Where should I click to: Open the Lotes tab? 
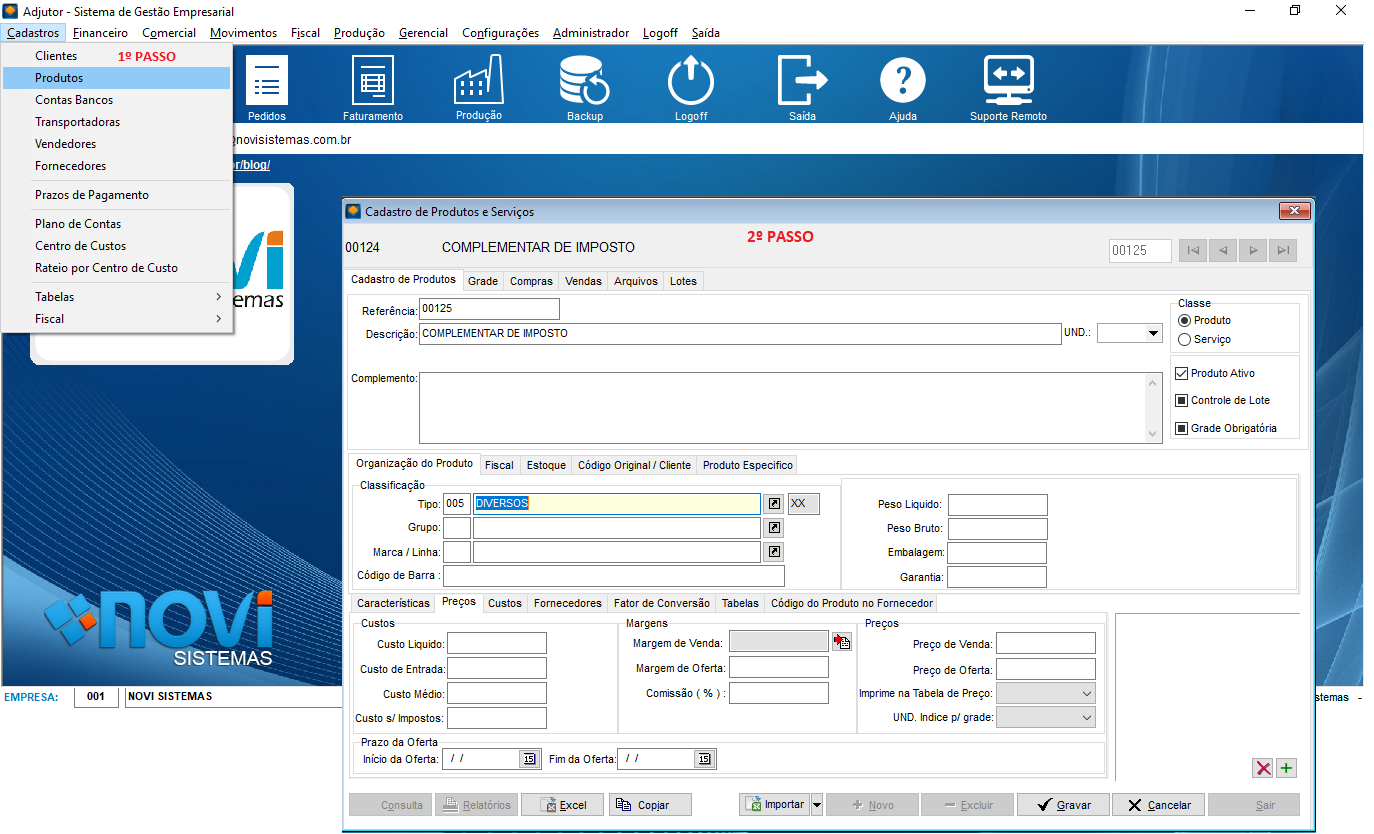point(684,281)
